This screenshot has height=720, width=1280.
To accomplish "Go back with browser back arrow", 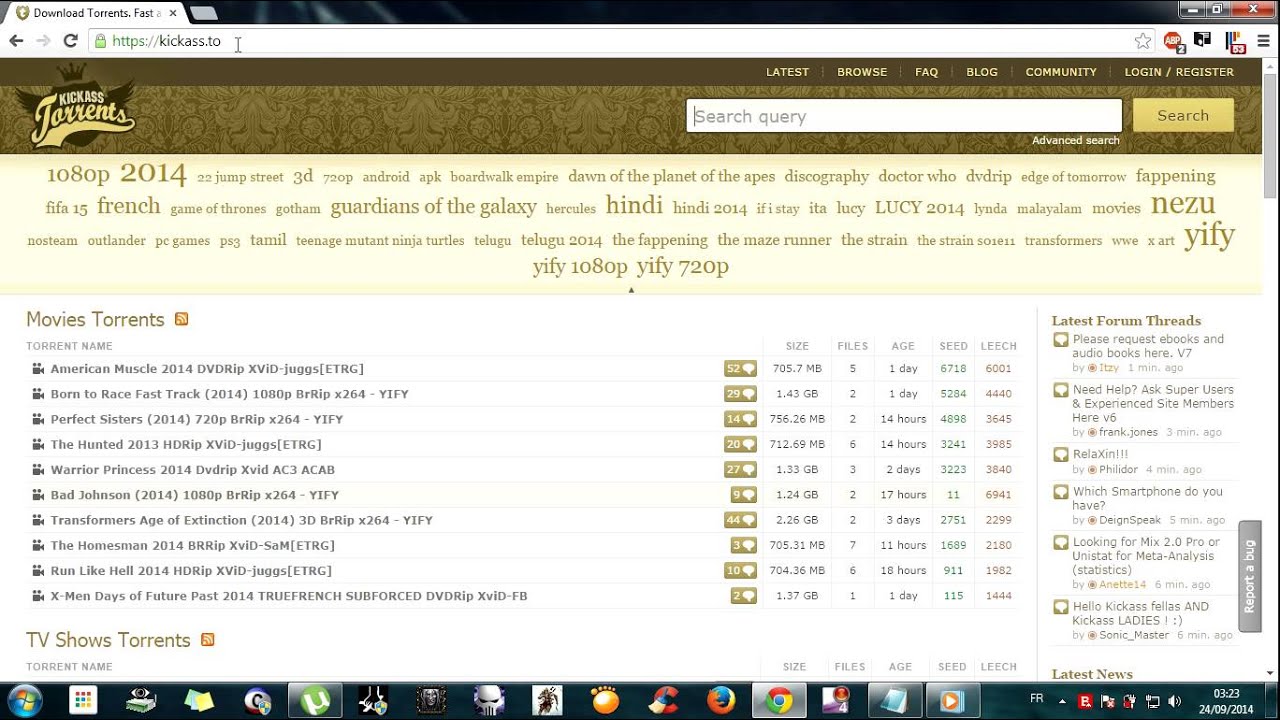I will click(16, 41).
